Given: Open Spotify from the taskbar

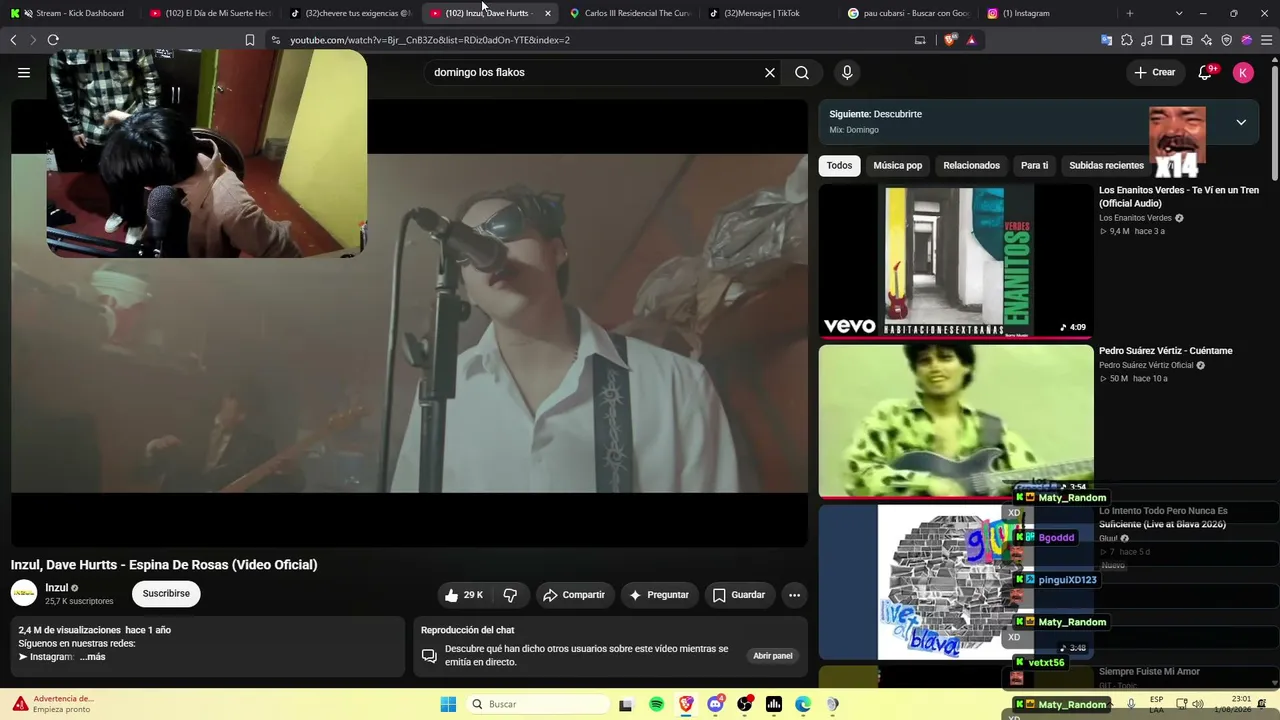Looking at the screenshot, I should tap(657, 704).
